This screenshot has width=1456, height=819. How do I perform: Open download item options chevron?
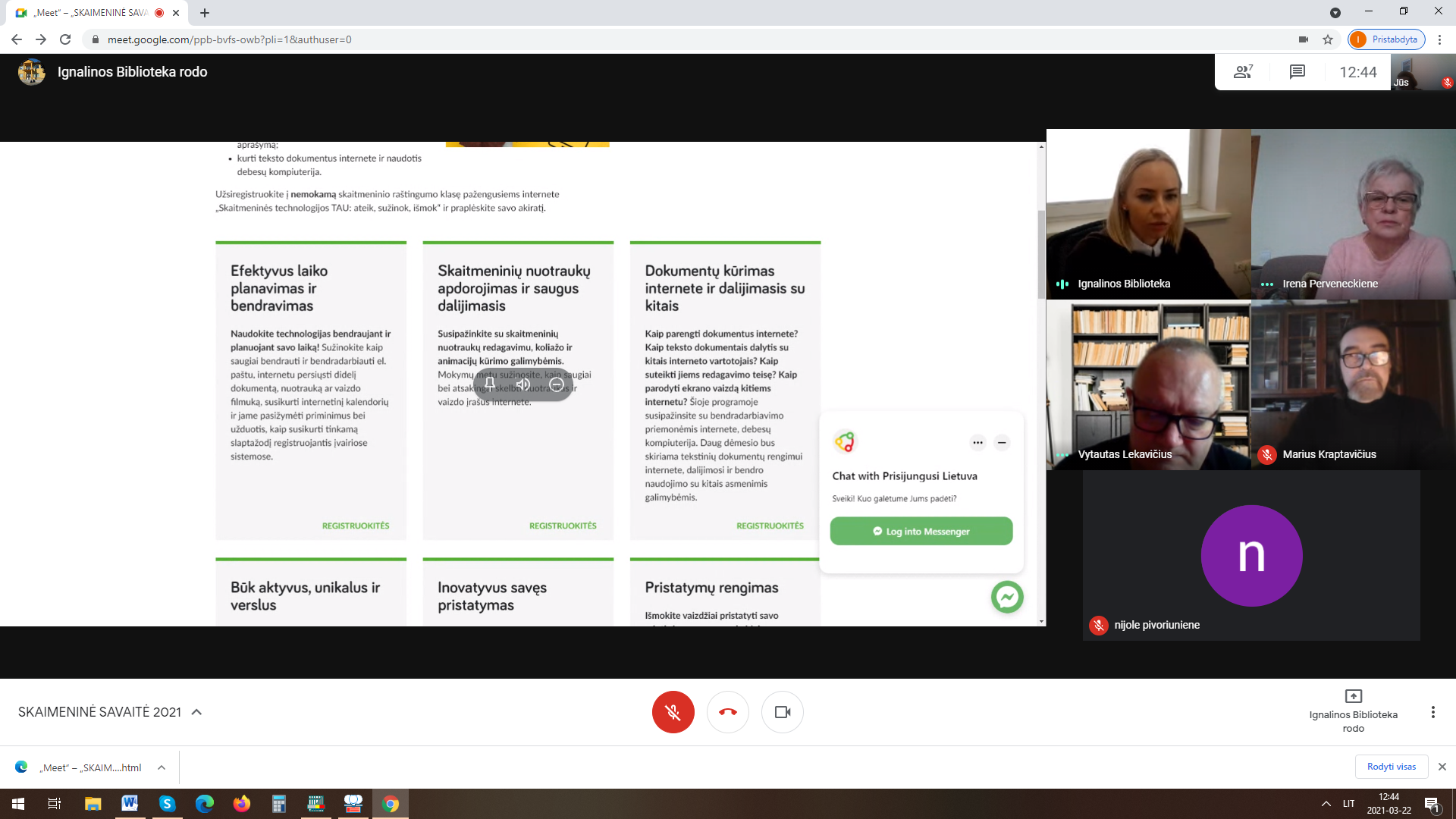click(x=162, y=767)
